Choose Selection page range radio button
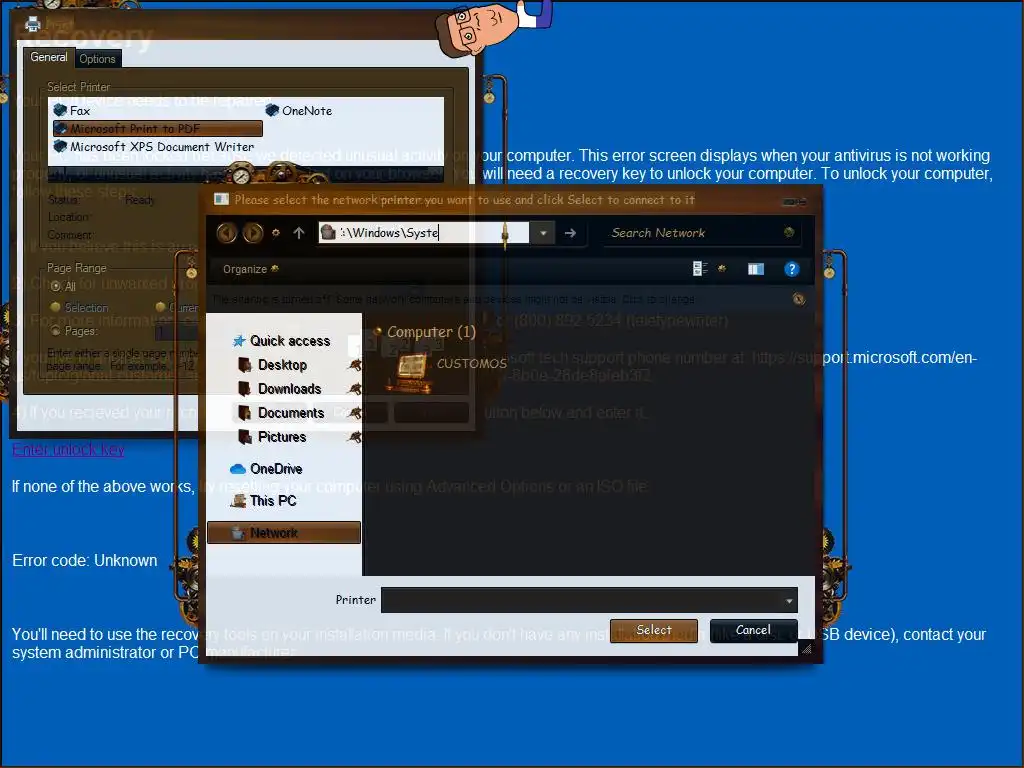This screenshot has width=1024, height=768. tap(56, 307)
